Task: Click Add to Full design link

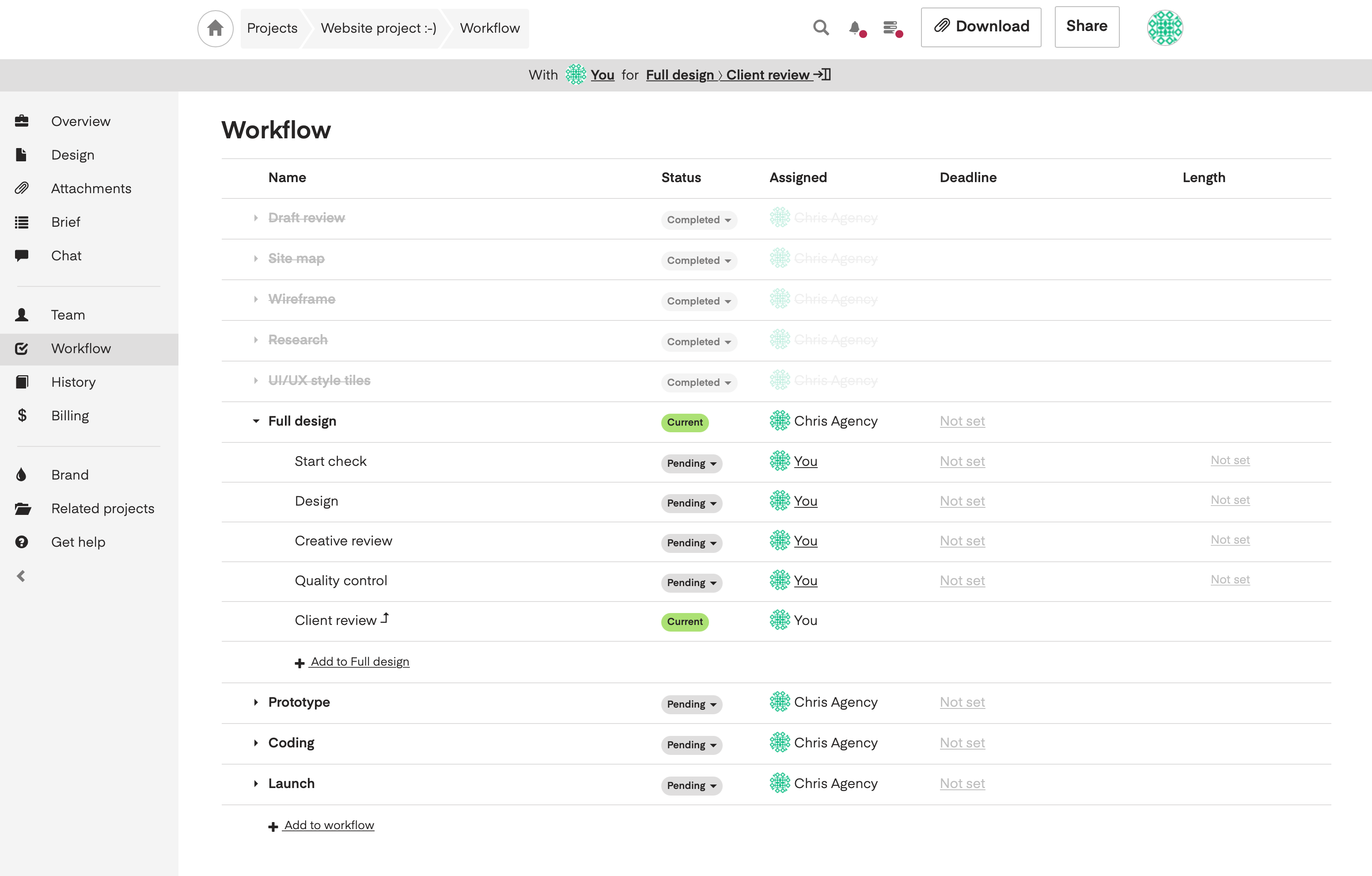Action: (360, 662)
